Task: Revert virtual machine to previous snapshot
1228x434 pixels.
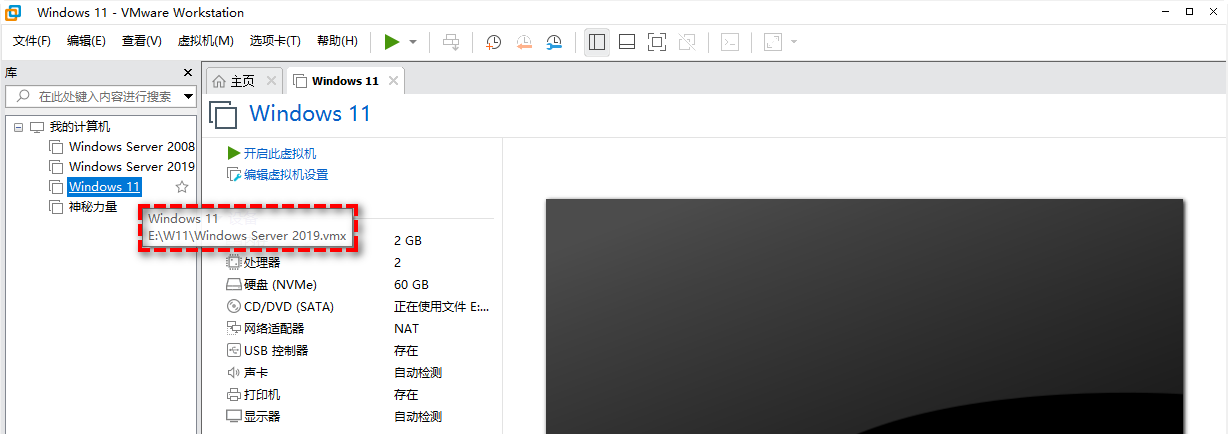Action: (x=524, y=42)
